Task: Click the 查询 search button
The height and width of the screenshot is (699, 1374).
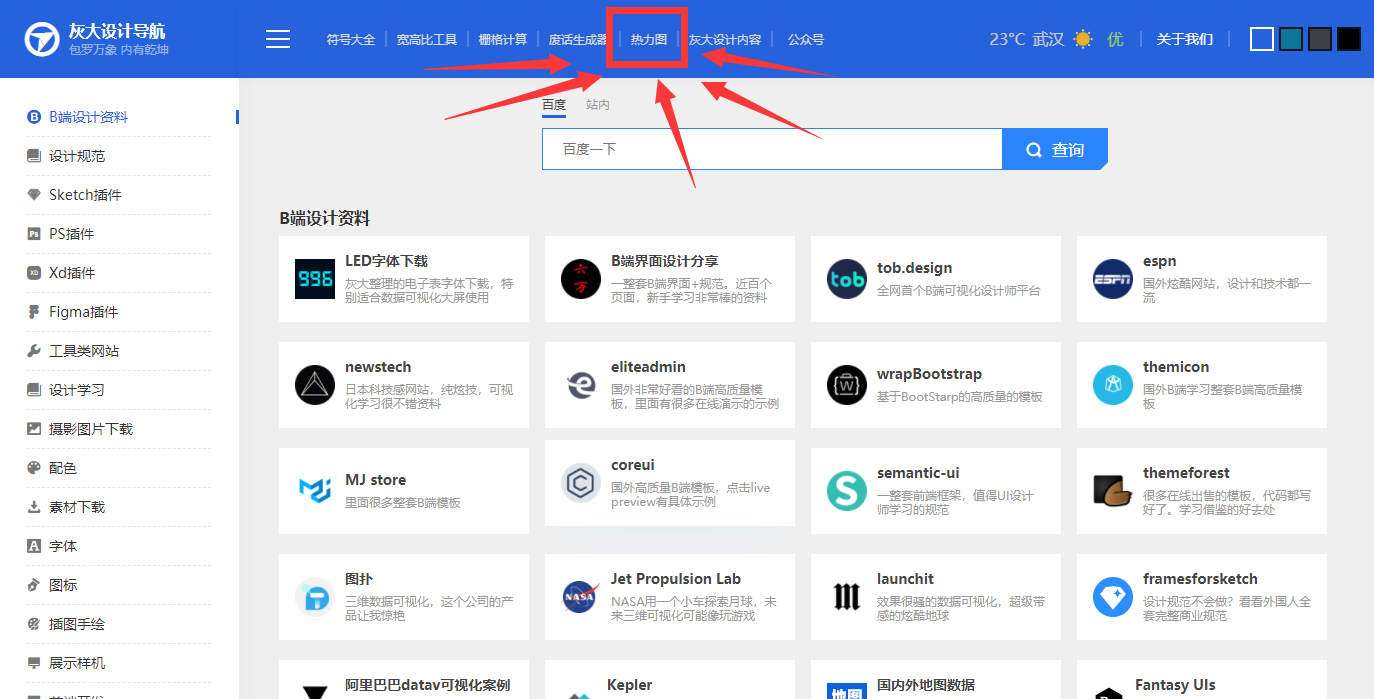Action: (1055, 149)
